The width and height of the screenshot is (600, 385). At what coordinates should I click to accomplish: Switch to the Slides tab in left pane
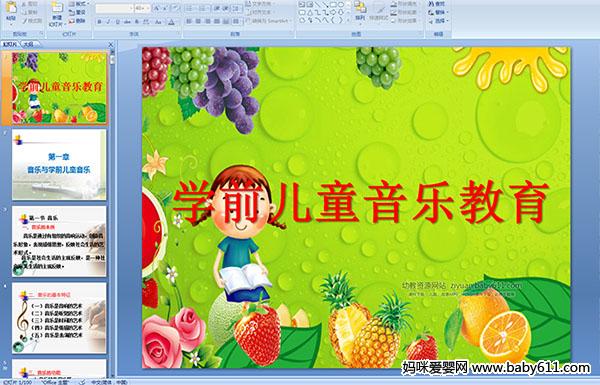[10, 44]
